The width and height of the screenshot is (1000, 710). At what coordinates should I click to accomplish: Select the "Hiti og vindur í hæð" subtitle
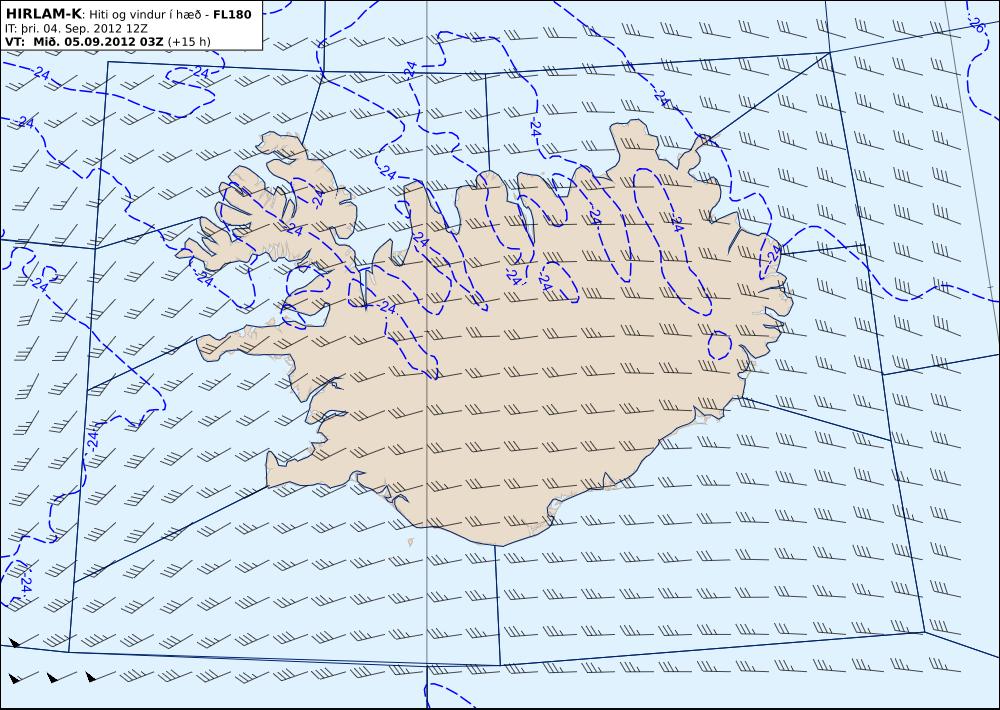tap(145, 14)
